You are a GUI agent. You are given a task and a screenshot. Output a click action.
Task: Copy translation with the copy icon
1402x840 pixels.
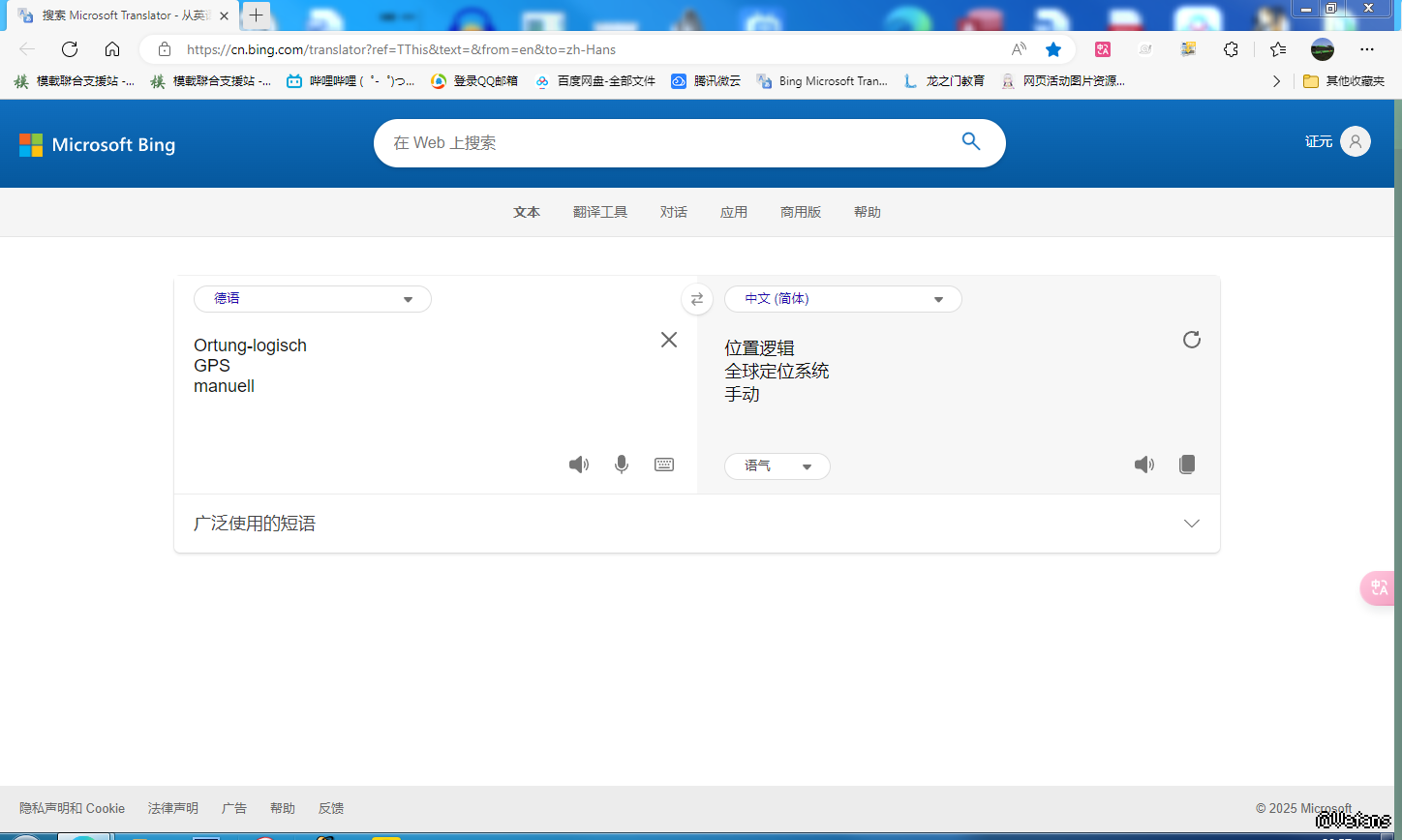(1187, 465)
